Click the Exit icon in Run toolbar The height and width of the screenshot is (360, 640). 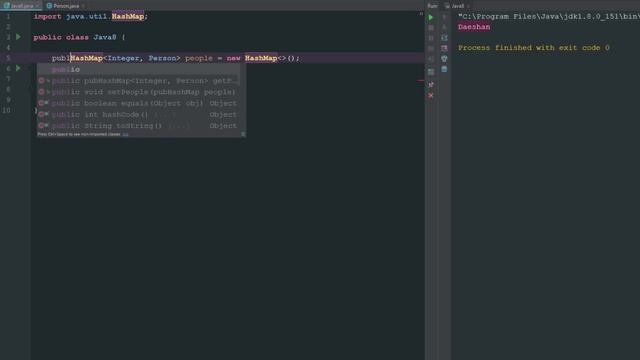point(431,59)
